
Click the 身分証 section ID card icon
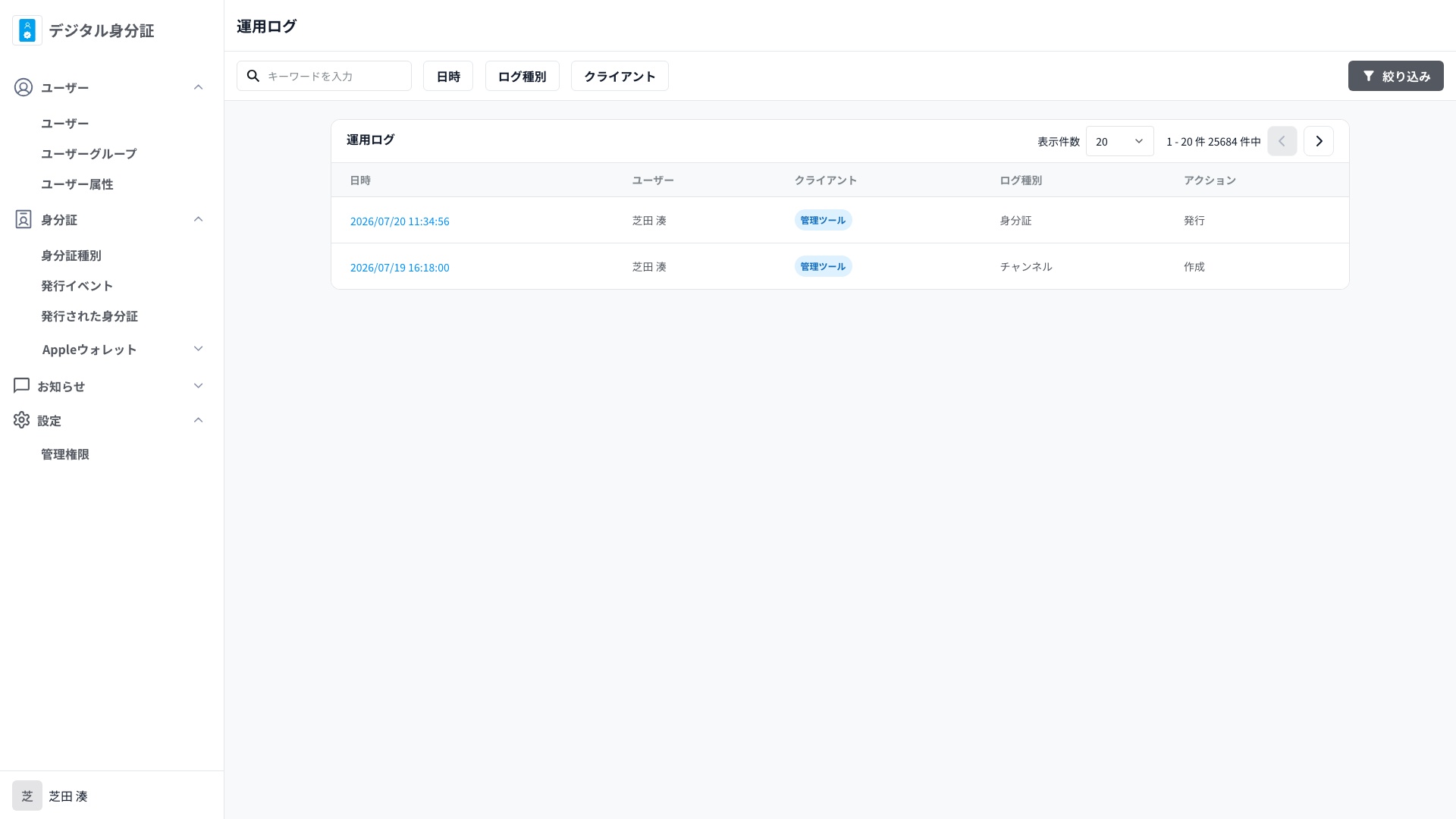click(x=24, y=219)
